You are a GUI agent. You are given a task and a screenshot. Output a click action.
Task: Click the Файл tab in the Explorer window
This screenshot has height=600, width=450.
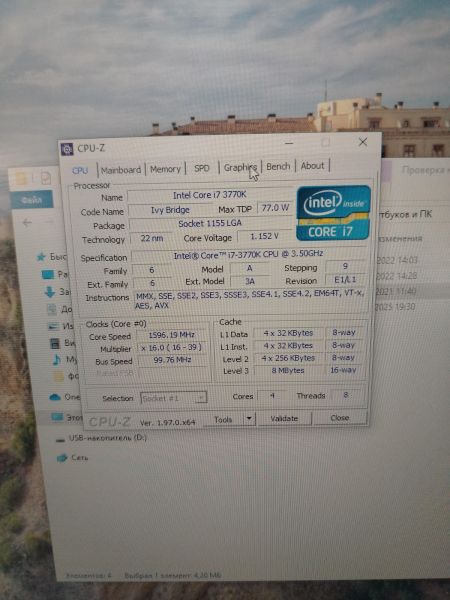tap(32, 200)
